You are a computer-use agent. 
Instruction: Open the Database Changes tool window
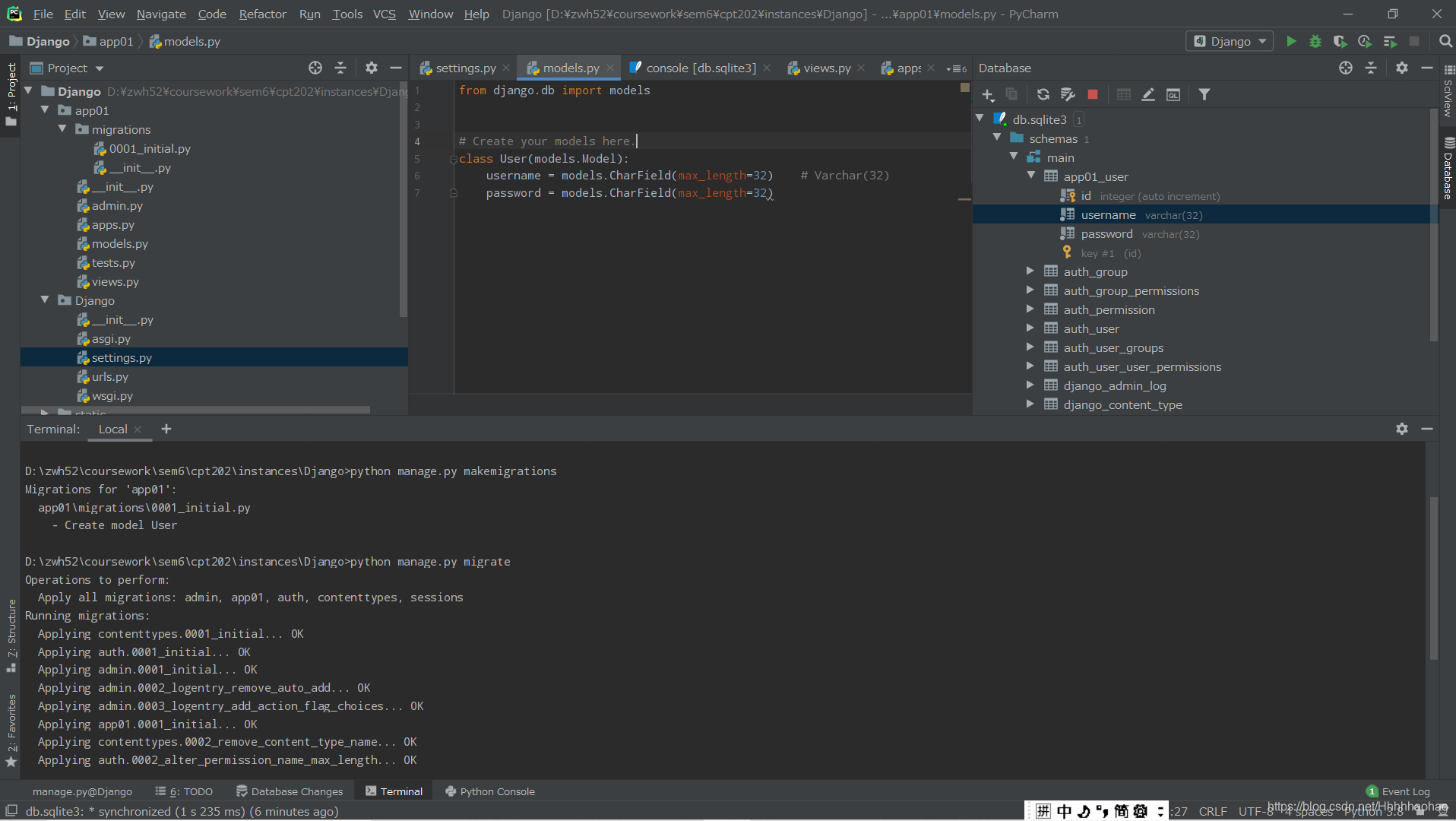(290, 791)
